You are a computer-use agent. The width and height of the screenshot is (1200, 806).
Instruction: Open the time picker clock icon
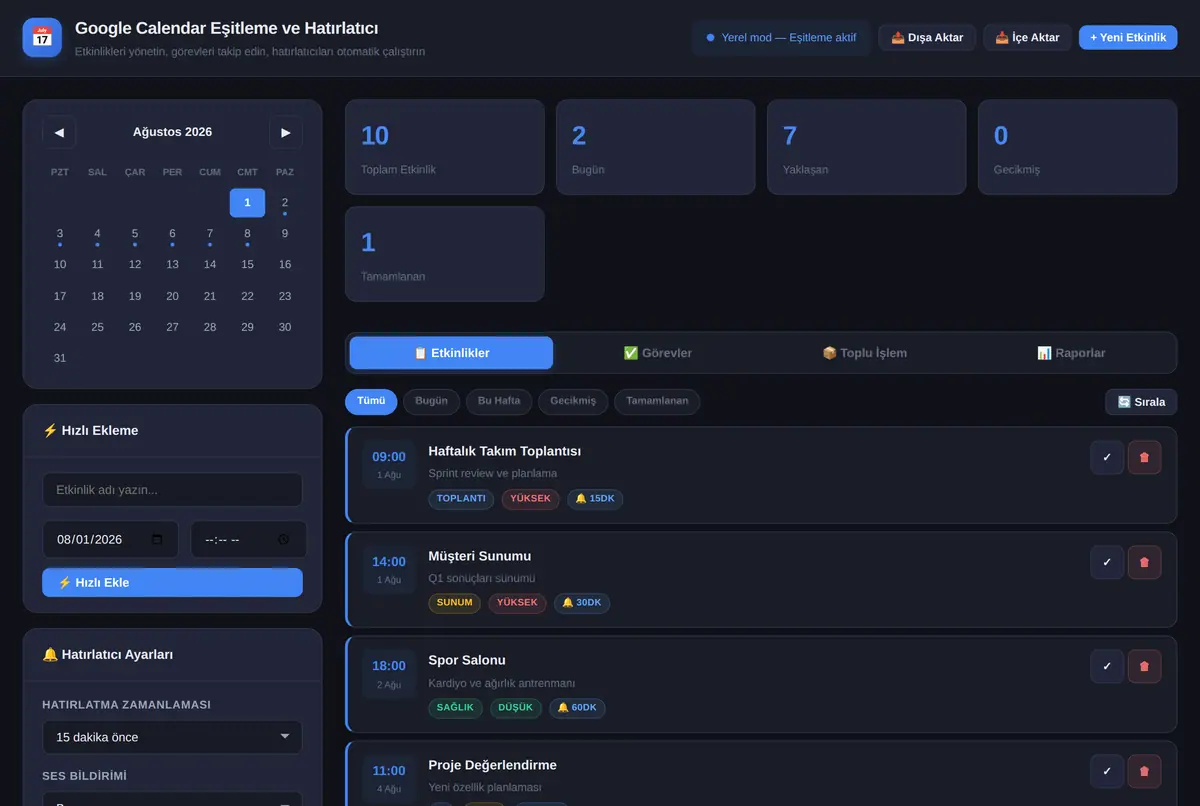click(283, 539)
